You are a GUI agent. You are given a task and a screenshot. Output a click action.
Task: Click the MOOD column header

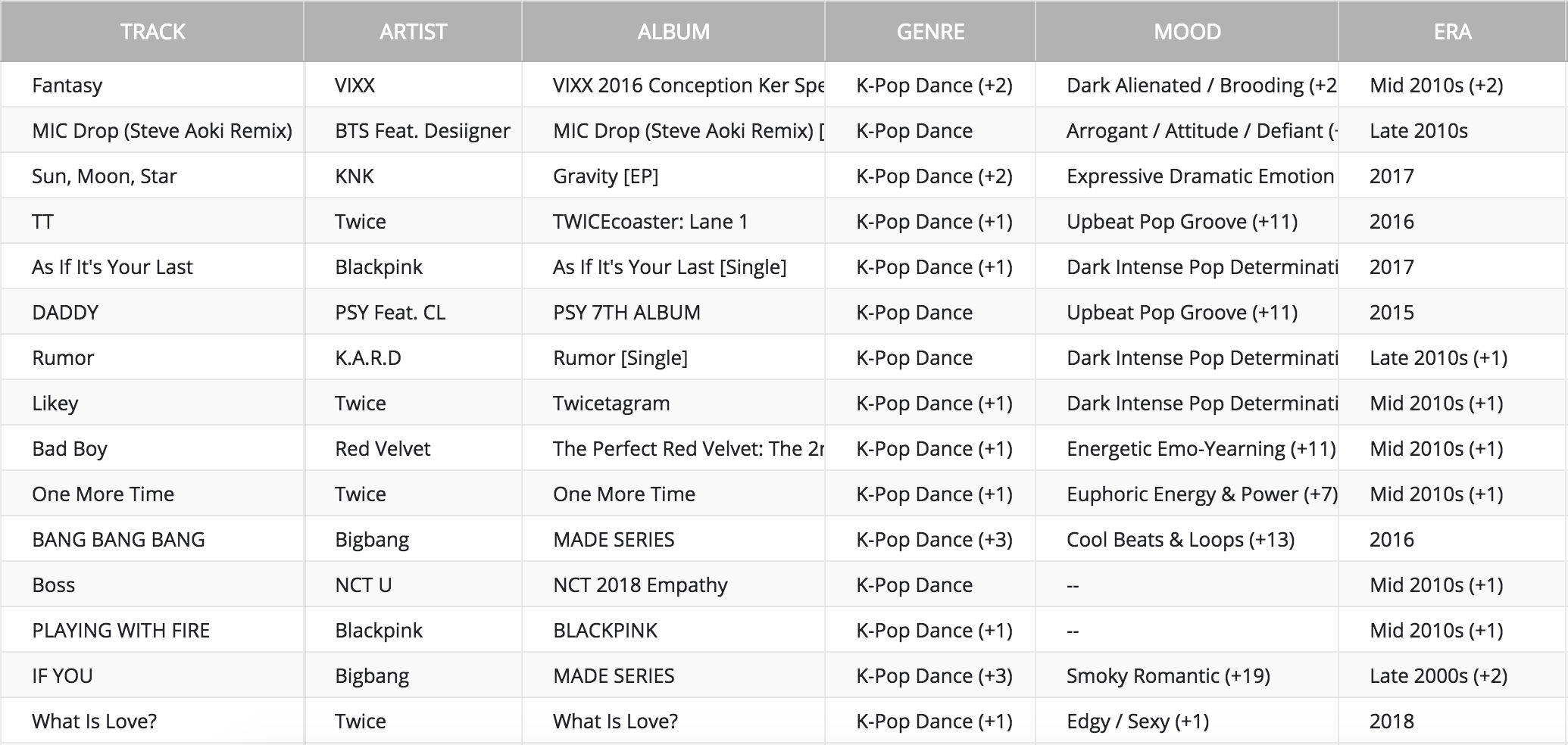(x=1187, y=32)
